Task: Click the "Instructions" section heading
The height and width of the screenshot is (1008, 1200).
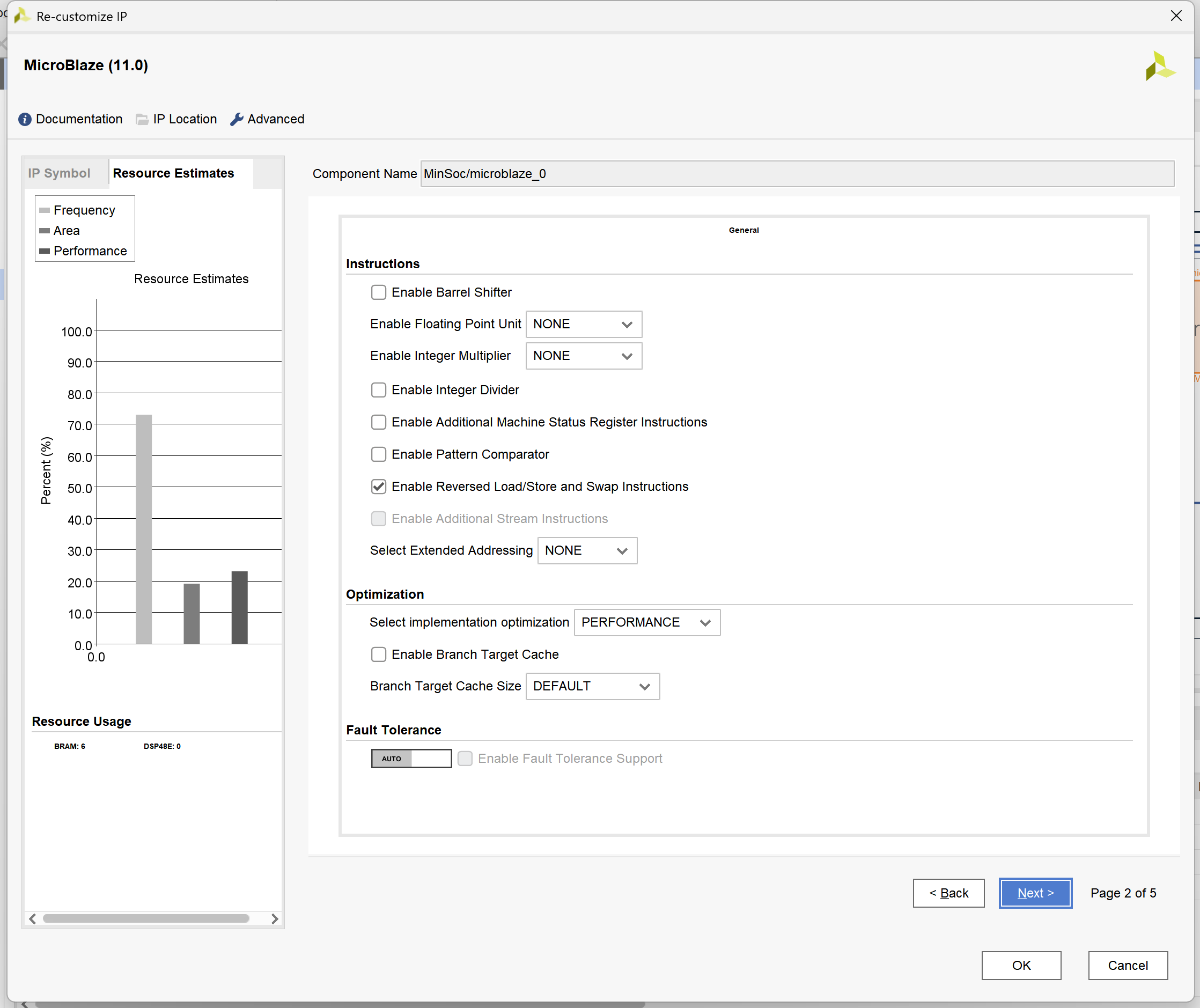Action: [383, 264]
